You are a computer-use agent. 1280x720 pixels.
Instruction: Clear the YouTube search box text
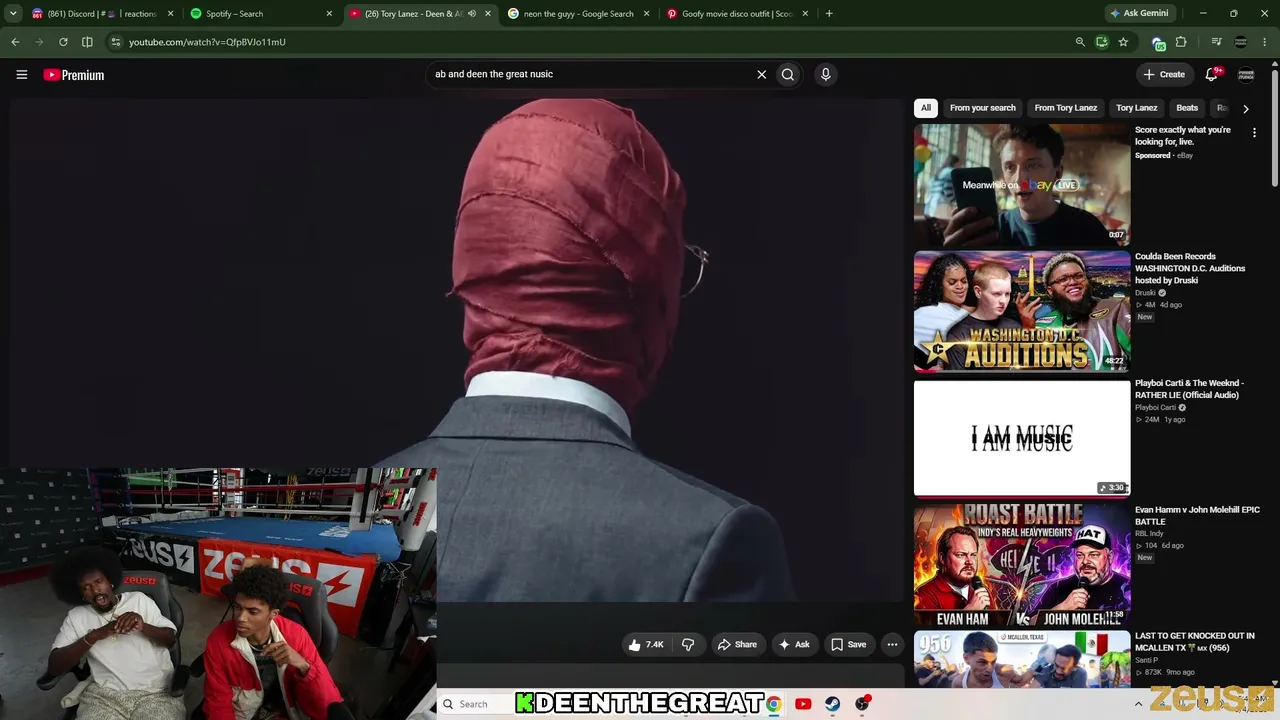[x=761, y=74]
